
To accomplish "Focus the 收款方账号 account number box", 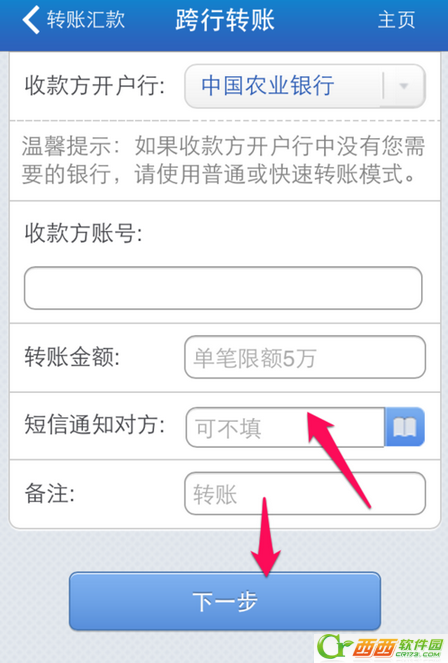I will coord(223,288).
